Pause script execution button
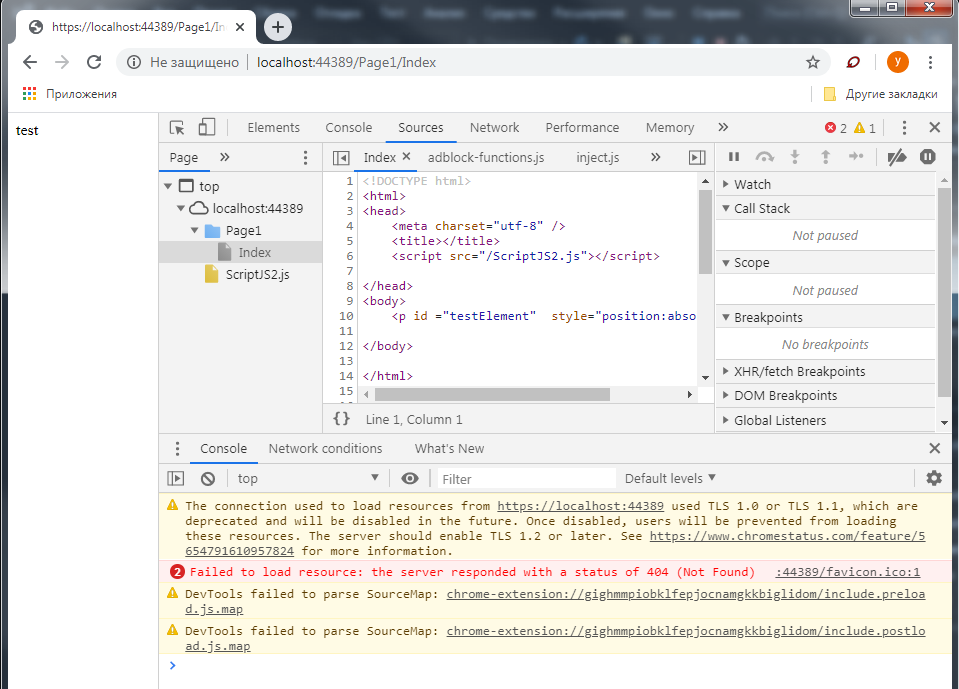Image resolution: width=959 pixels, height=689 pixels. point(734,157)
